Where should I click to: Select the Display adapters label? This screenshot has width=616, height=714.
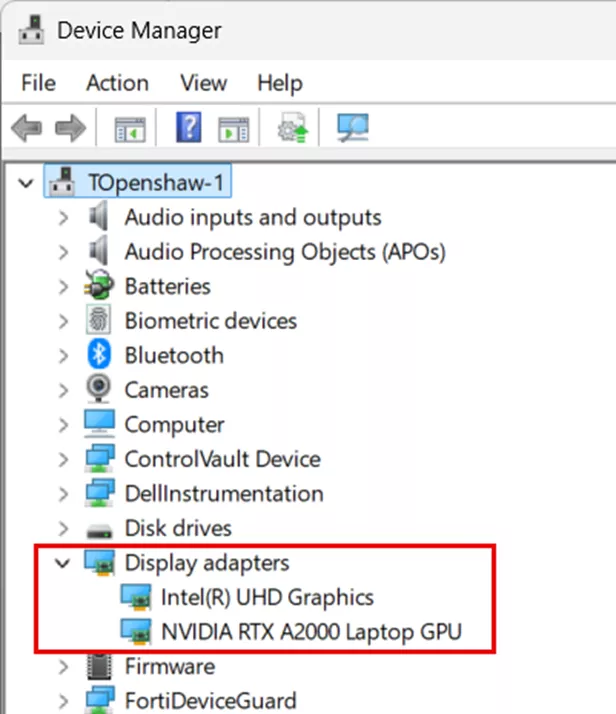coord(207,563)
